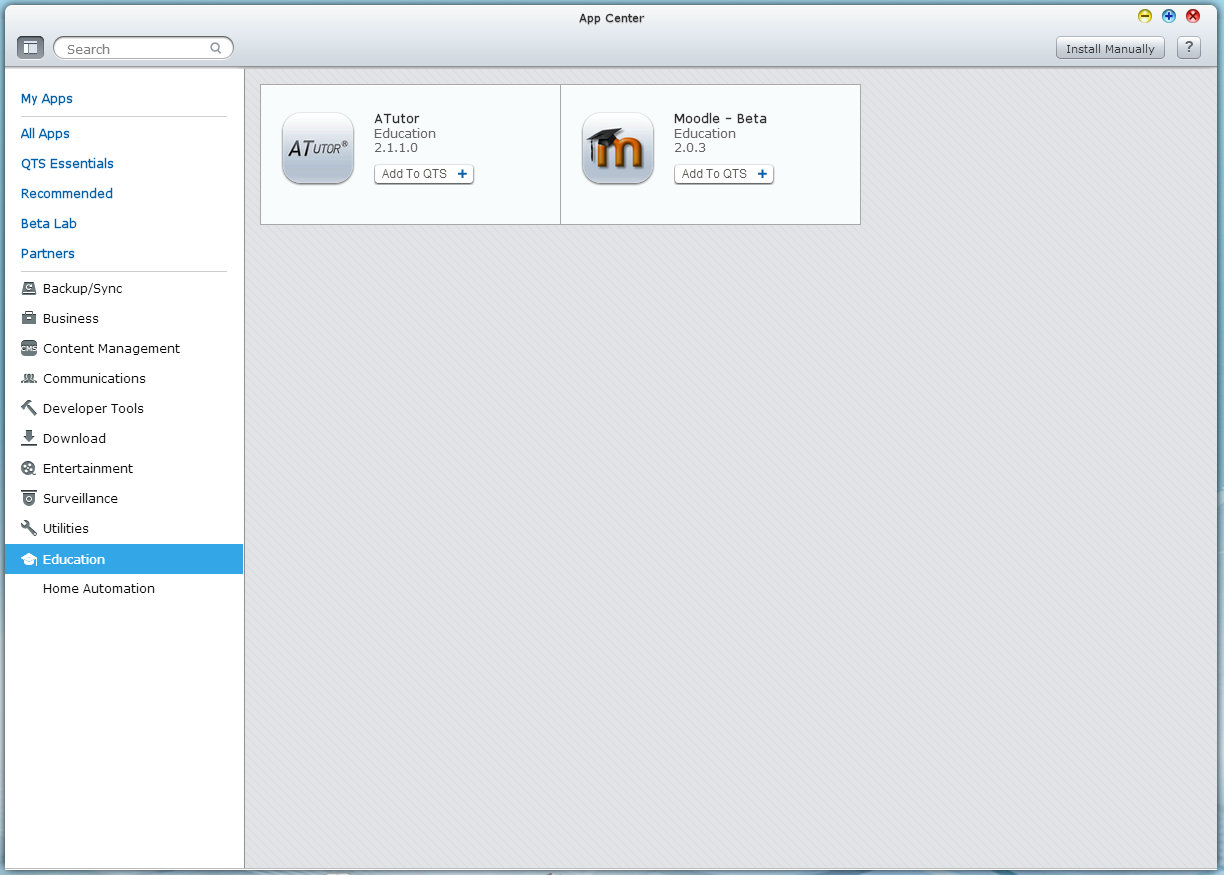Image resolution: width=1224 pixels, height=875 pixels.
Task: Click the ATutor app icon
Action: (318, 148)
